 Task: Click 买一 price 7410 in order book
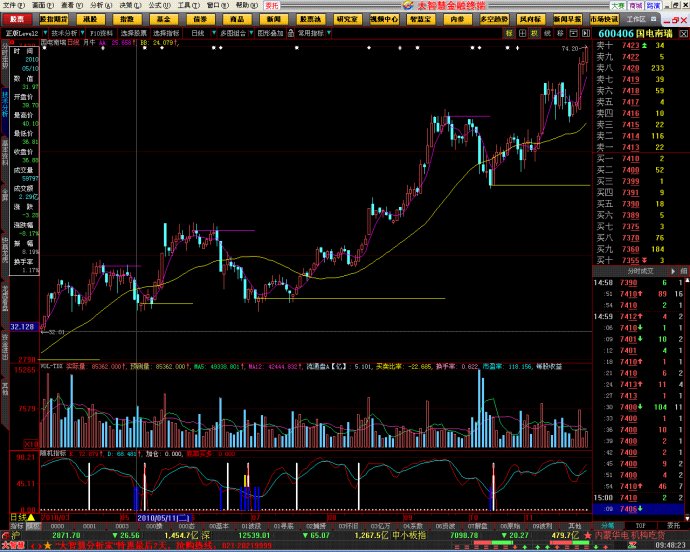pos(630,159)
